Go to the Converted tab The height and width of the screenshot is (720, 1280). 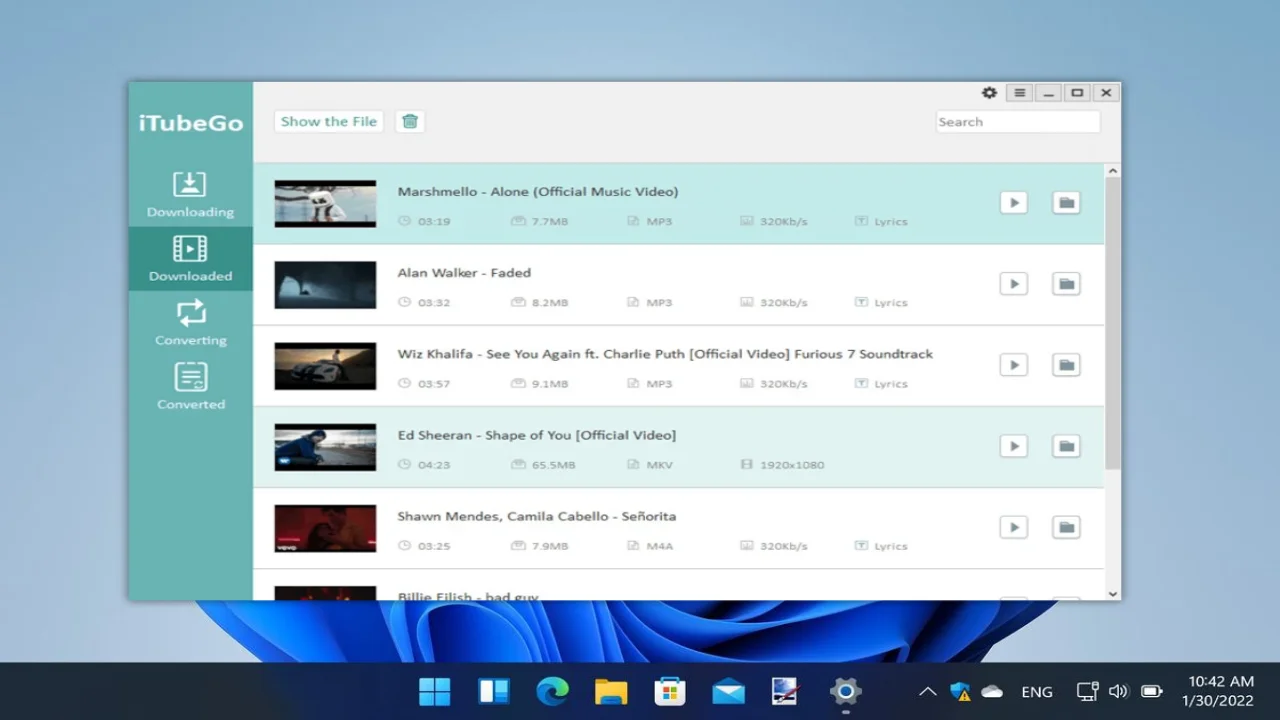pyautogui.click(x=190, y=386)
